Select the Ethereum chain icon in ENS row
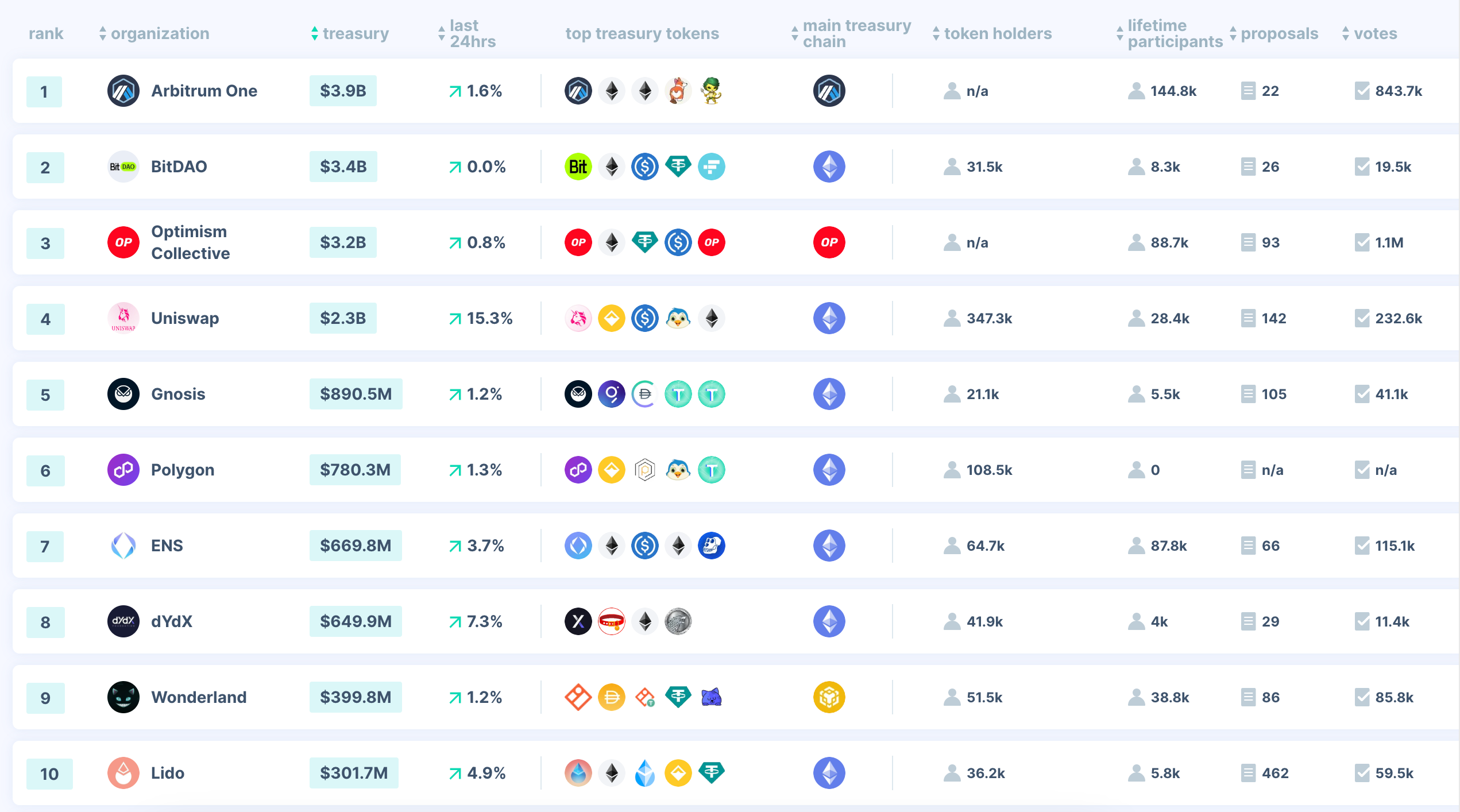The image size is (1460, 812). [829, 546]
